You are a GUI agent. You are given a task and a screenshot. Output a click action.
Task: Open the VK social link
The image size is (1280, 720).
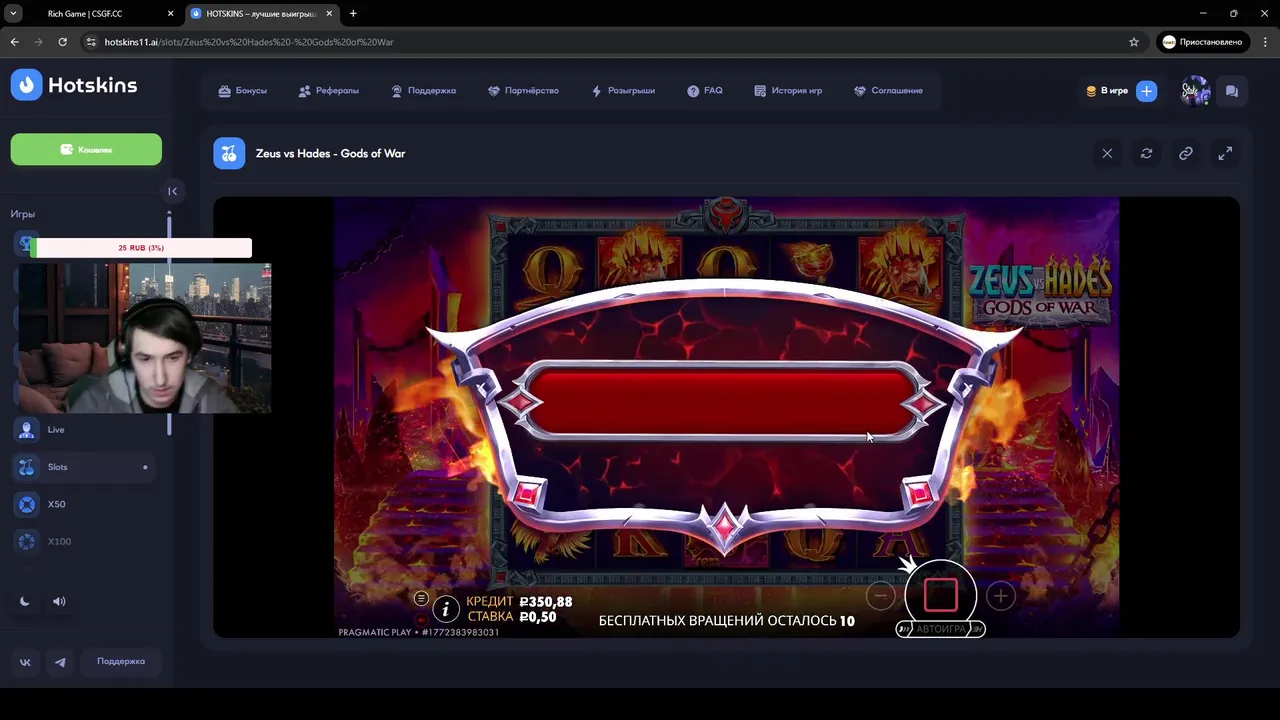(x=25, y=662)
